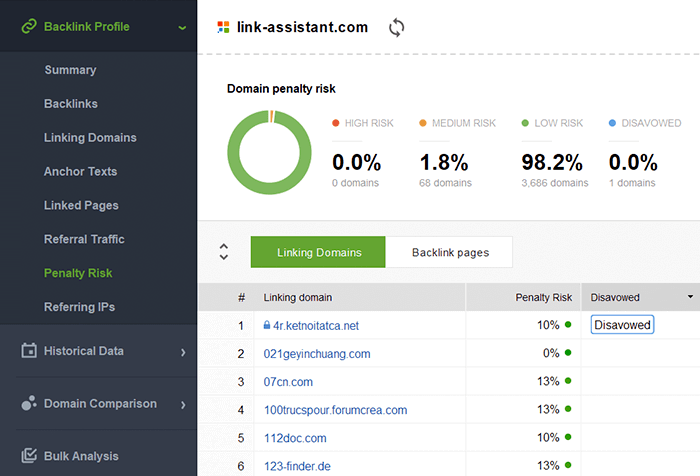
Task: Click the link-assistant.com favicon
Action: 223,27
